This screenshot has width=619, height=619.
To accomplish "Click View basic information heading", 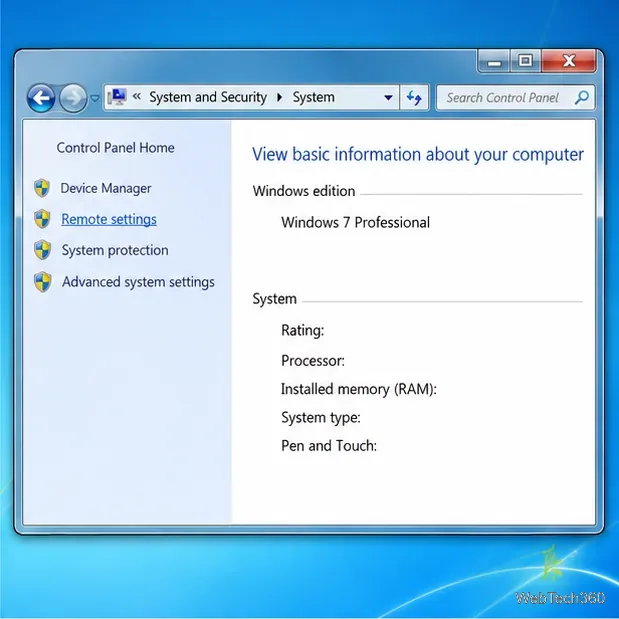I will [418, 155].
